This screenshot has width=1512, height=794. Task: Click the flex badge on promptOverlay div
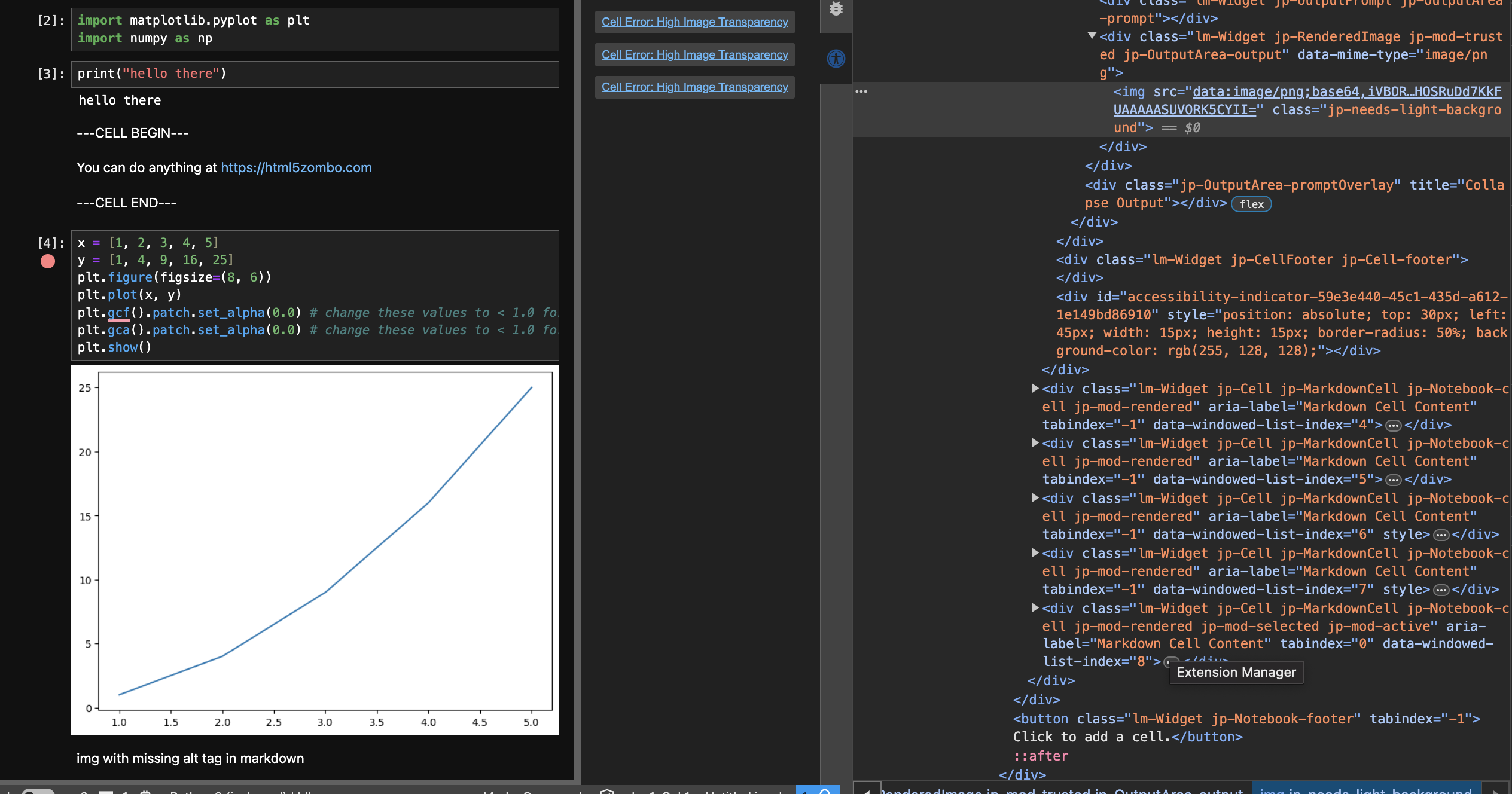(1251, 204)
